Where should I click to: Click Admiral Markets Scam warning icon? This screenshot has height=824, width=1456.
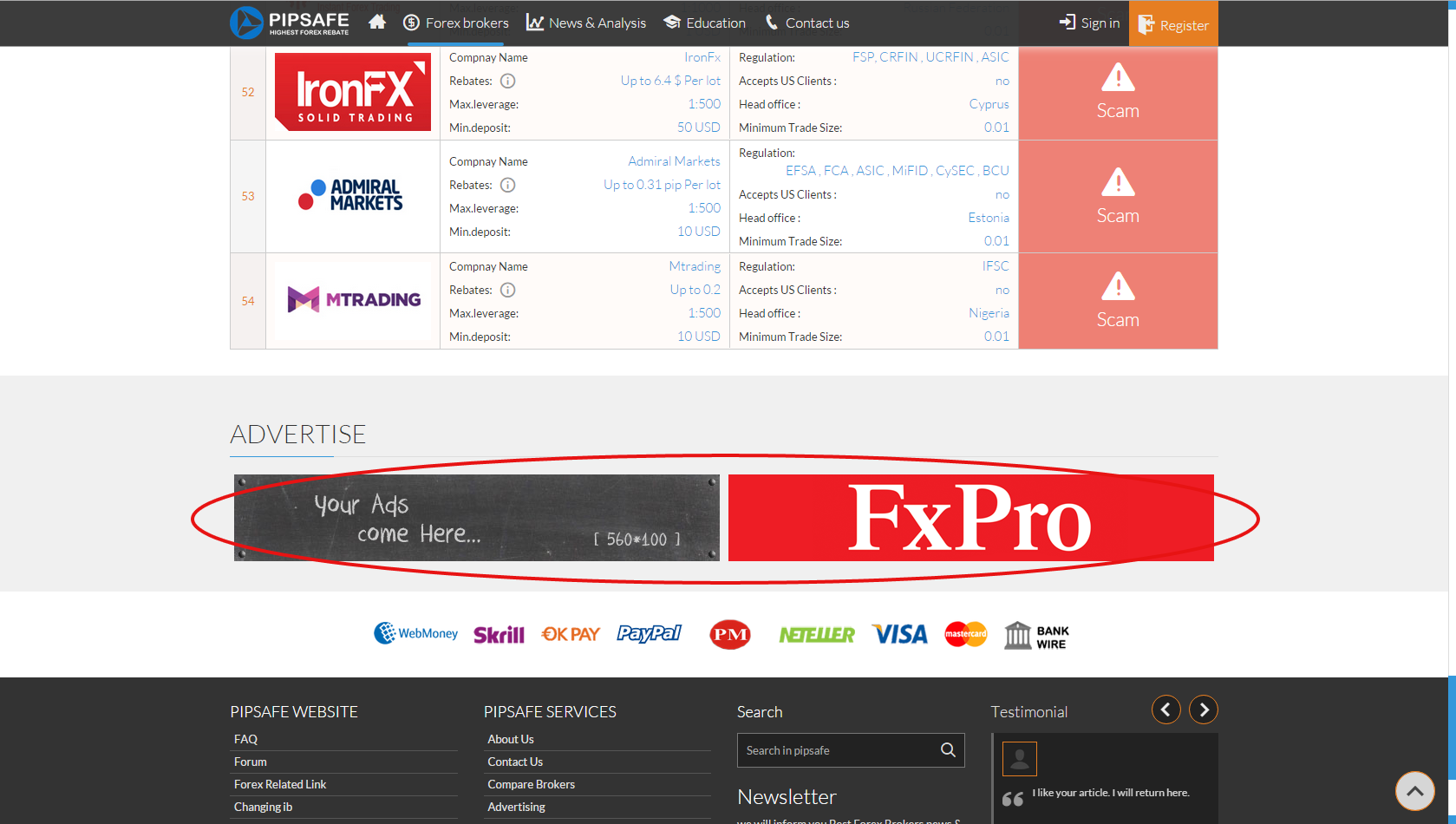point(1118,182)
